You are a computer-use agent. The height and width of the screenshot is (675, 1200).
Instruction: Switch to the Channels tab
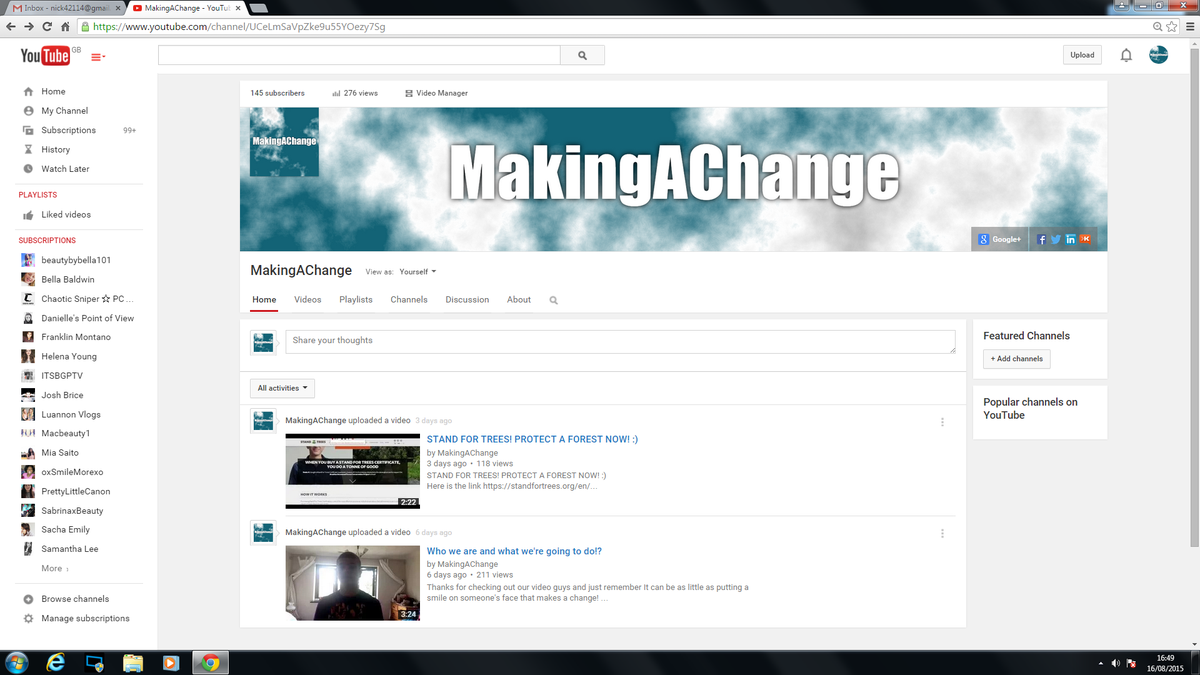tap(409, 300)
